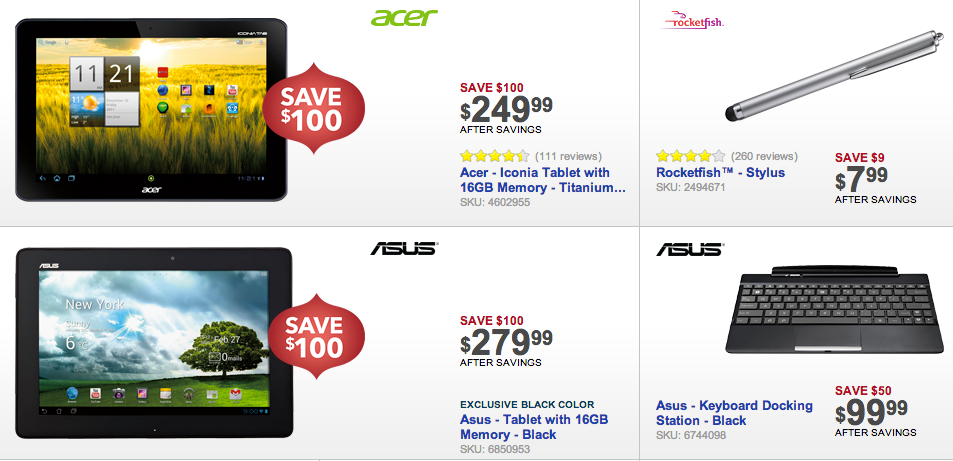View the 260 reviews for Rocketfish stylus
The image size is (953, 461).
(764, 156)
